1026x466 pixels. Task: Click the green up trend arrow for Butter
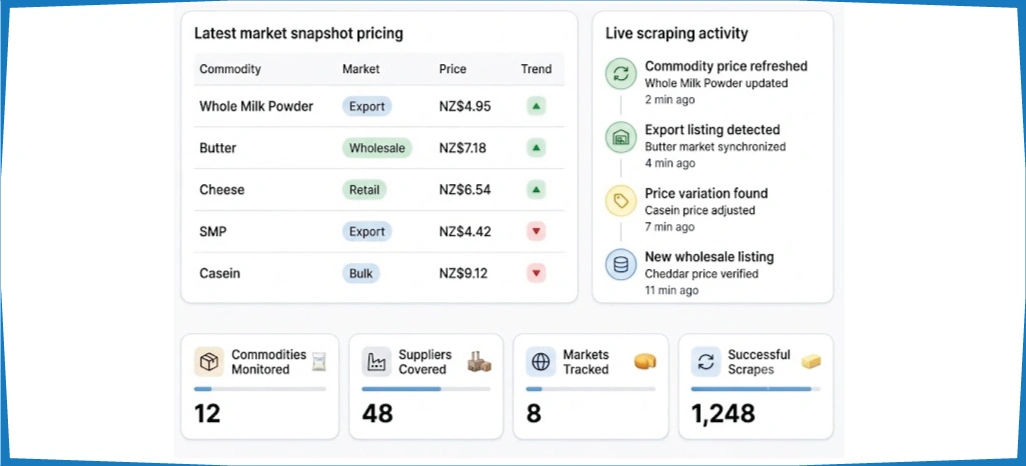click(537, 148)
